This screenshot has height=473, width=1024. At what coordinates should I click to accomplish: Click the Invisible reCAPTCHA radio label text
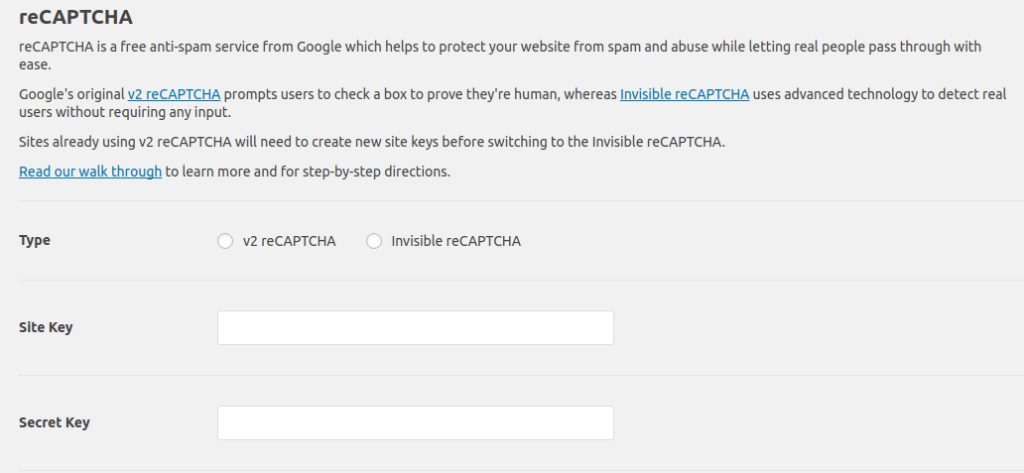click(455, 241)
